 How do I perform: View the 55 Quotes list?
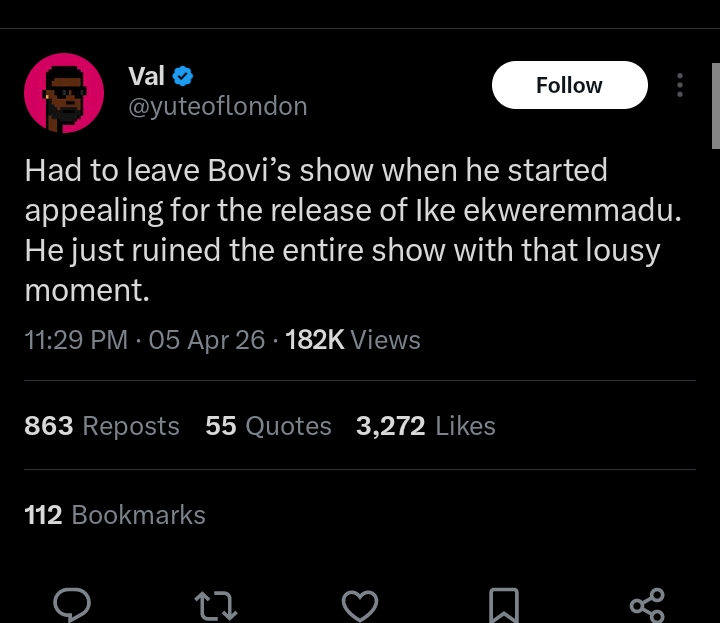tap(268, 426)
